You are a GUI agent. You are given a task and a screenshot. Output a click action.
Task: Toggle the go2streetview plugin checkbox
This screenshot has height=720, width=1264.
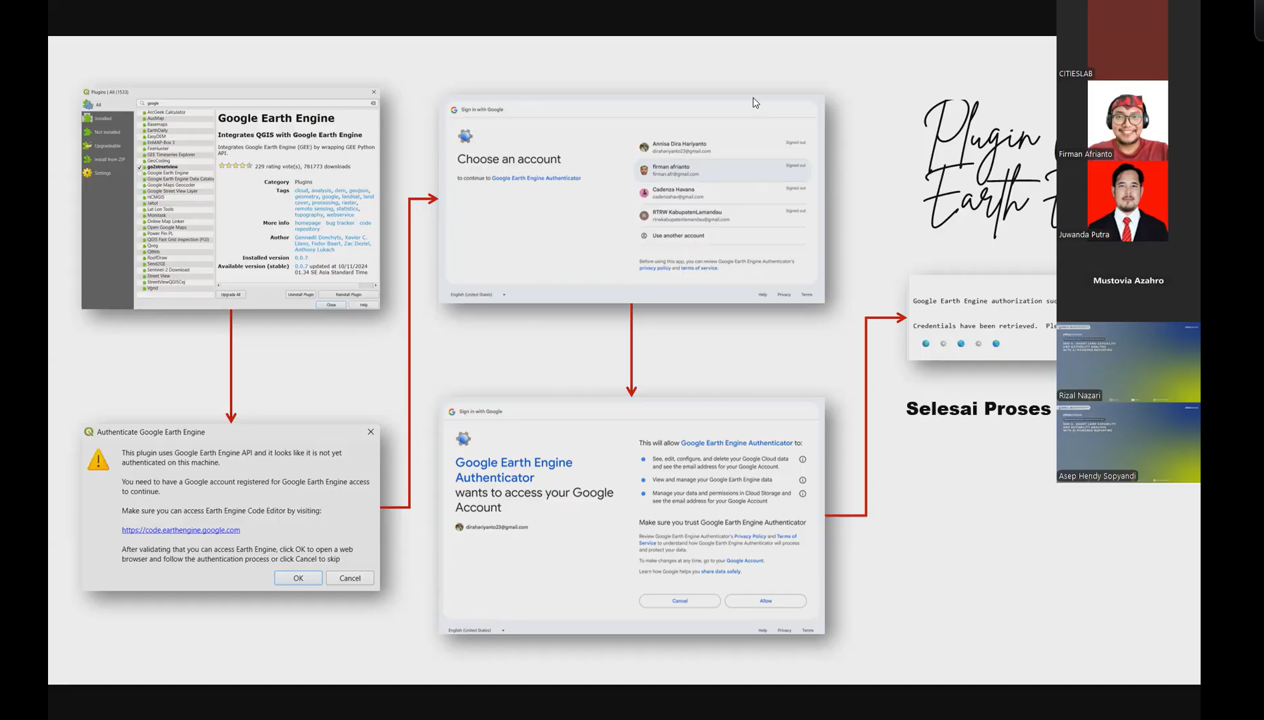[139, 167]
